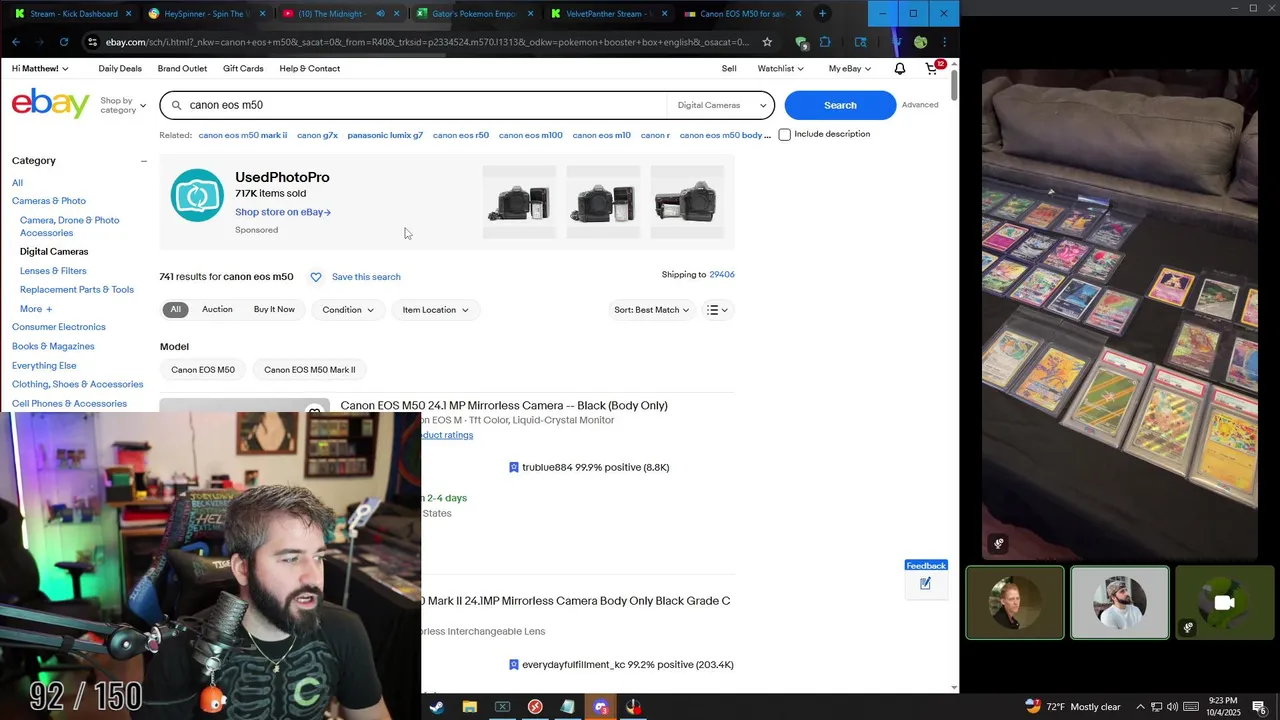Open the My eBay dropdown
Image resolution: width=1280 pixels, height=720 pixels.
(x=850, y=68)
